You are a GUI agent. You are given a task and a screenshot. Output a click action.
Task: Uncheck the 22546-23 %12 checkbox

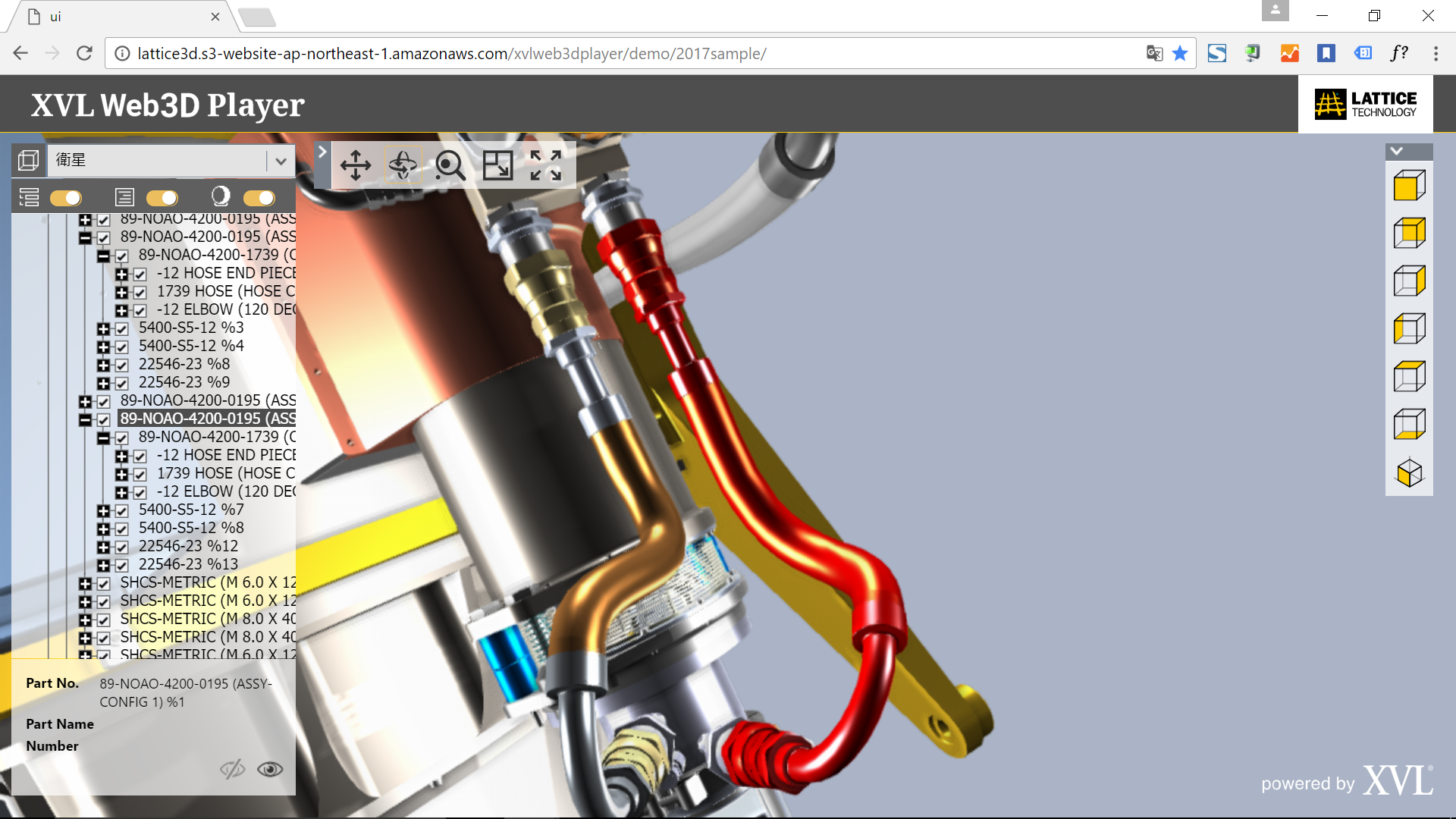pyautogui.click(x=122, y=547)
